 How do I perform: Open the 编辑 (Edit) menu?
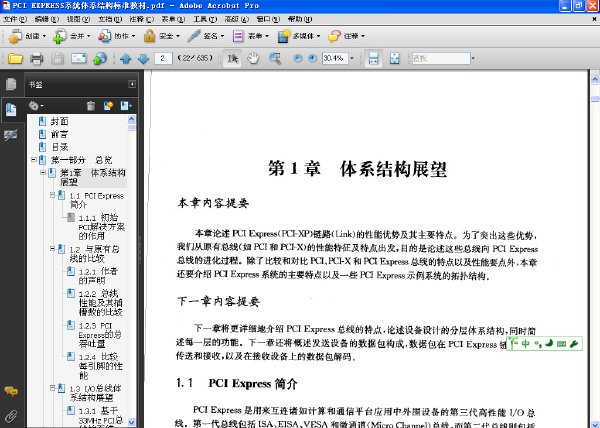(47, 19)
